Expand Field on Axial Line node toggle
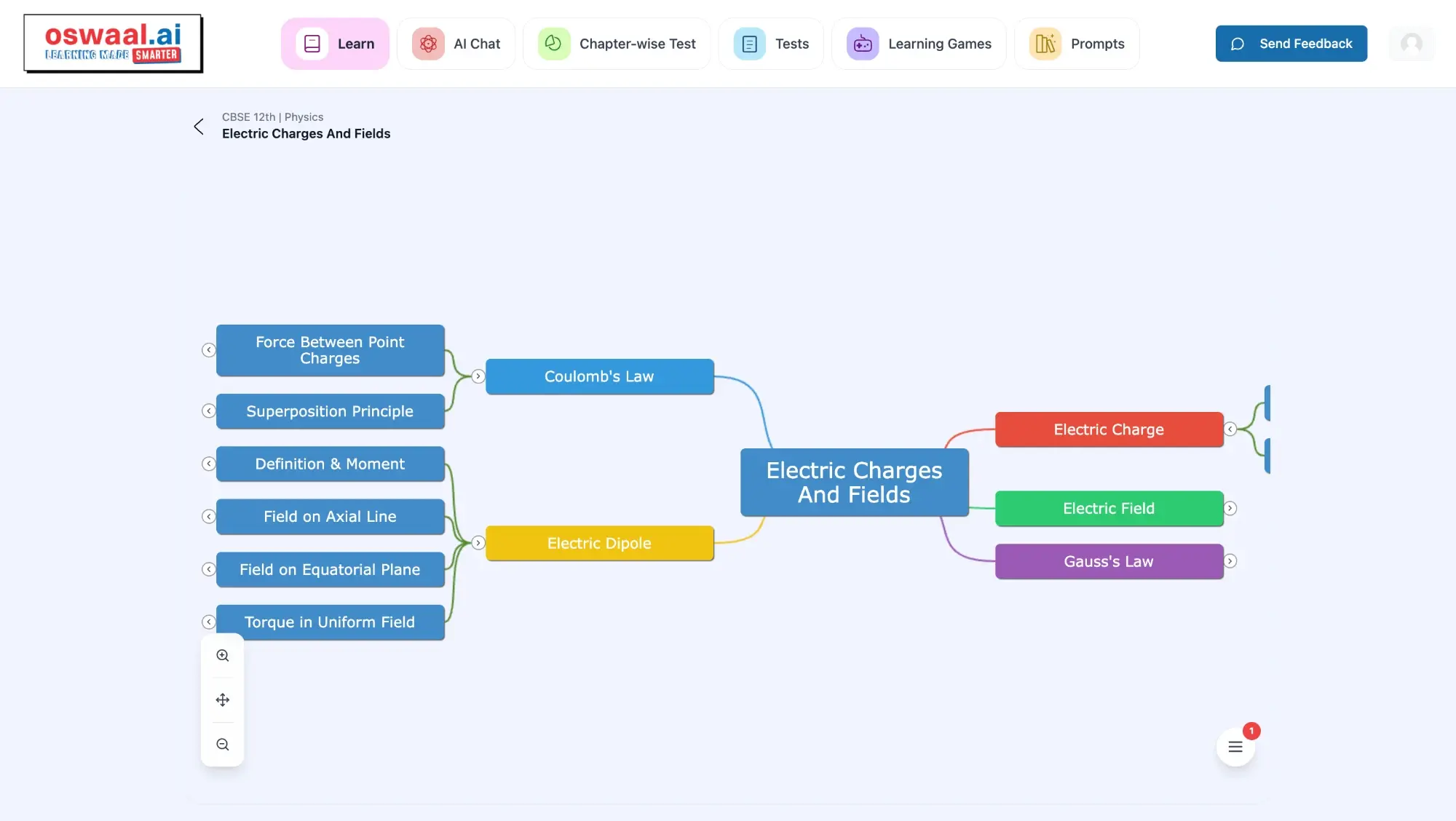This screenshot has height=821, width=1456. pos(209,517)
